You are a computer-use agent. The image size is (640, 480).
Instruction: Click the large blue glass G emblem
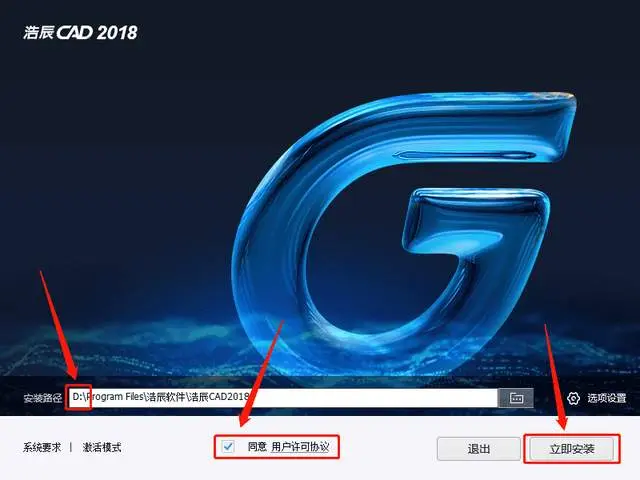(402, 233)
